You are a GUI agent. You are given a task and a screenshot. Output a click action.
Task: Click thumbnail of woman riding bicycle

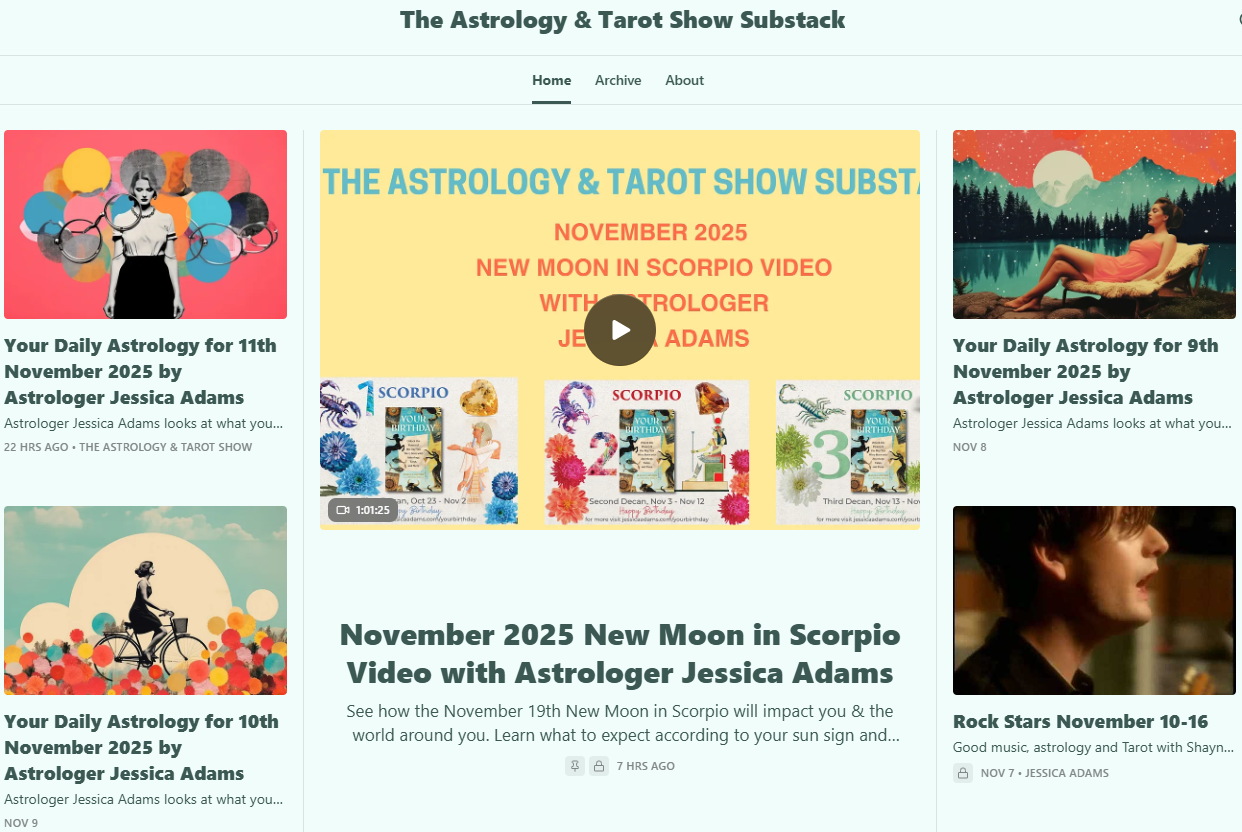(x=146, y=600)
